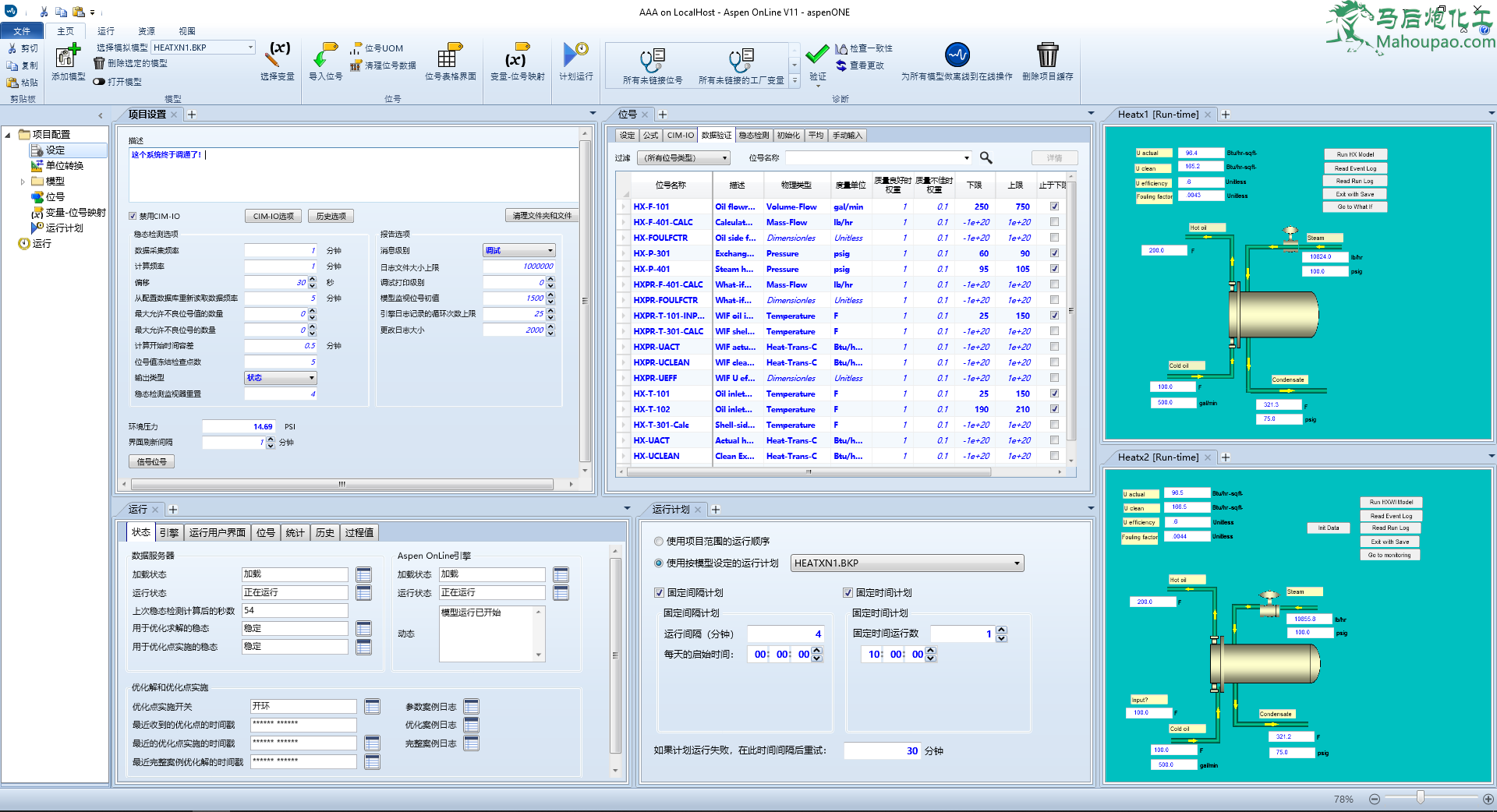The width and height of the screenshot is (1497, 812).
Task: Open the 位号表格界面 grid icon
Action: (x=450, y=55)
